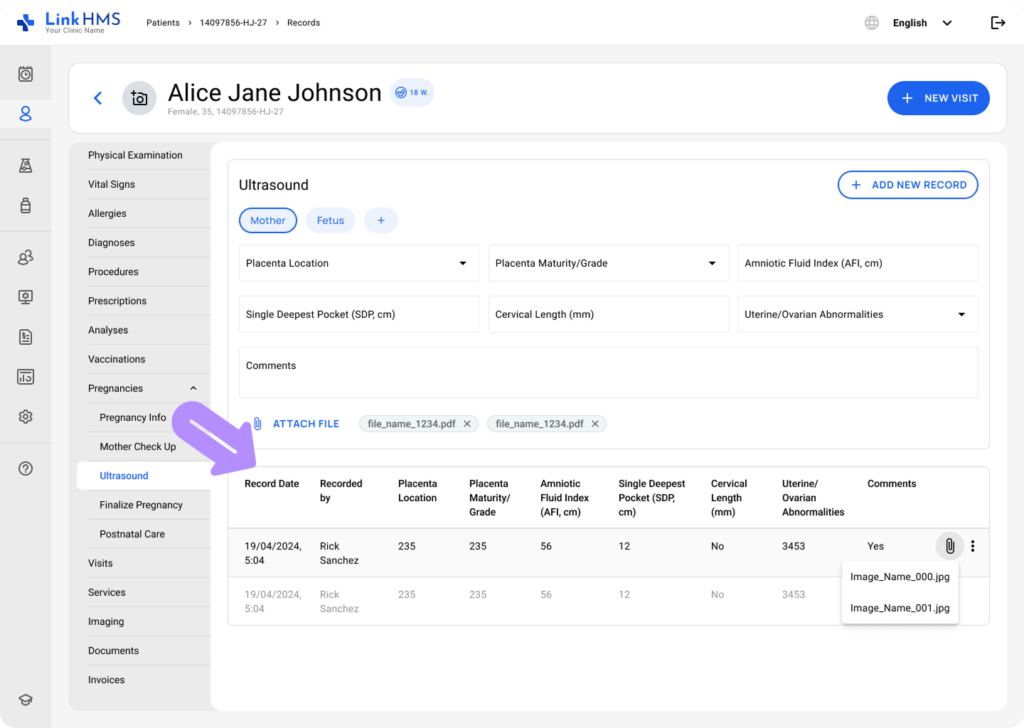Click the logout icon in top bar
This screenshot has height=728, width=1024.
point(997,23)
